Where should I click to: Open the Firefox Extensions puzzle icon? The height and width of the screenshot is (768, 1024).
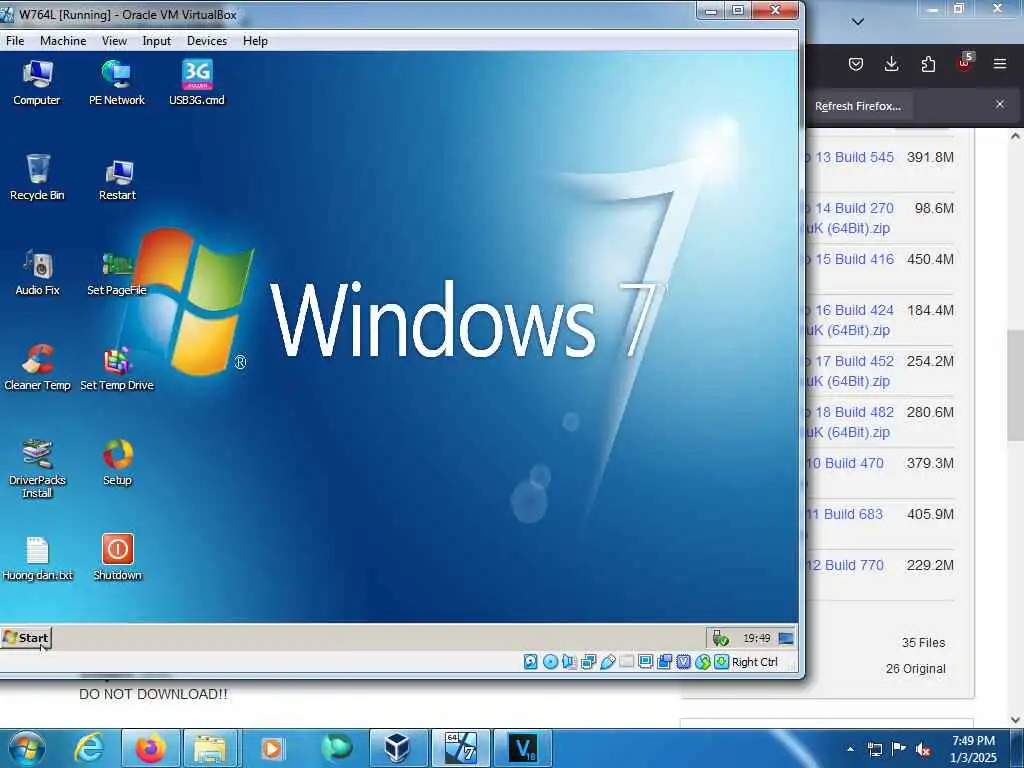click(928, 63)
